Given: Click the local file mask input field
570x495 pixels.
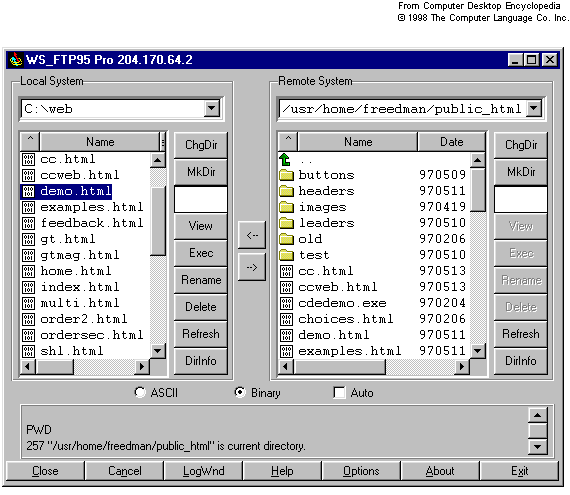Looking at the screenshot, I should tap(201, 199).
